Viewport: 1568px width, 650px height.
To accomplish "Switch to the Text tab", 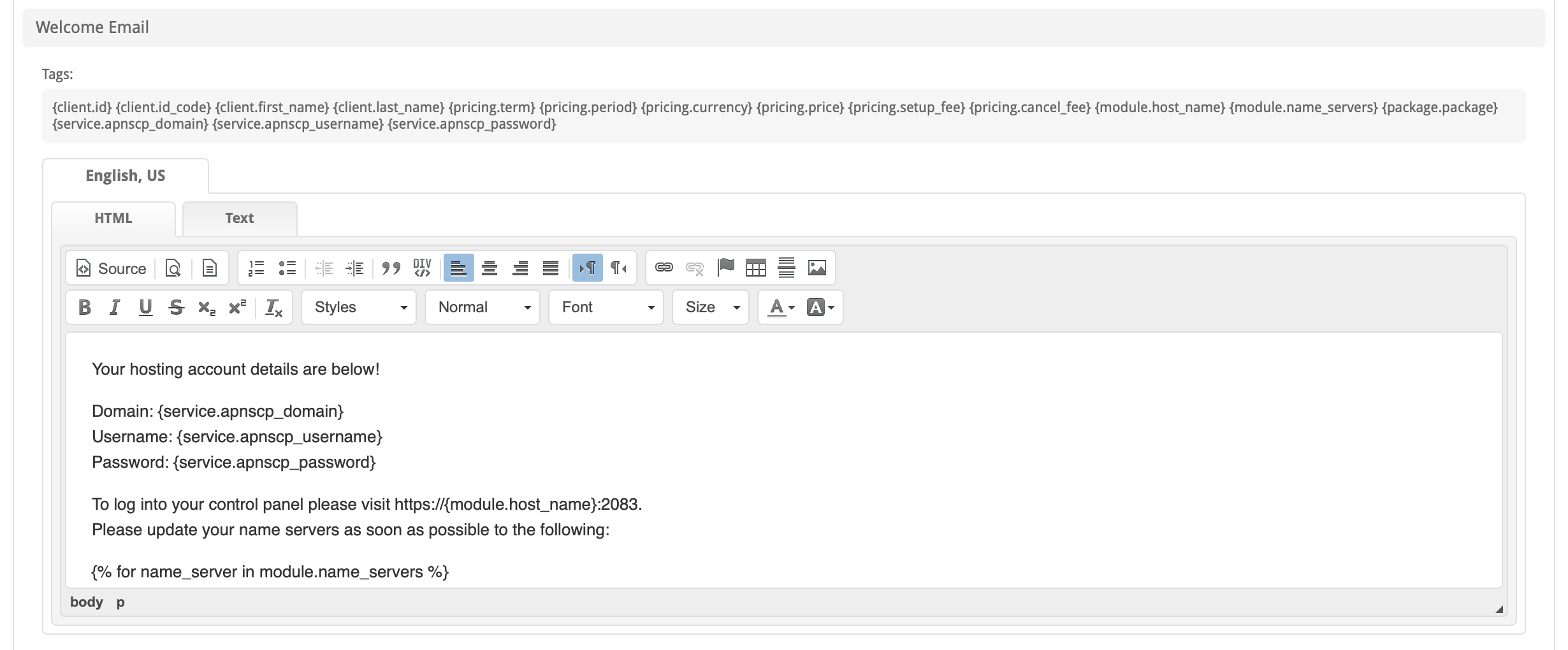I will [x=239, y=219].
